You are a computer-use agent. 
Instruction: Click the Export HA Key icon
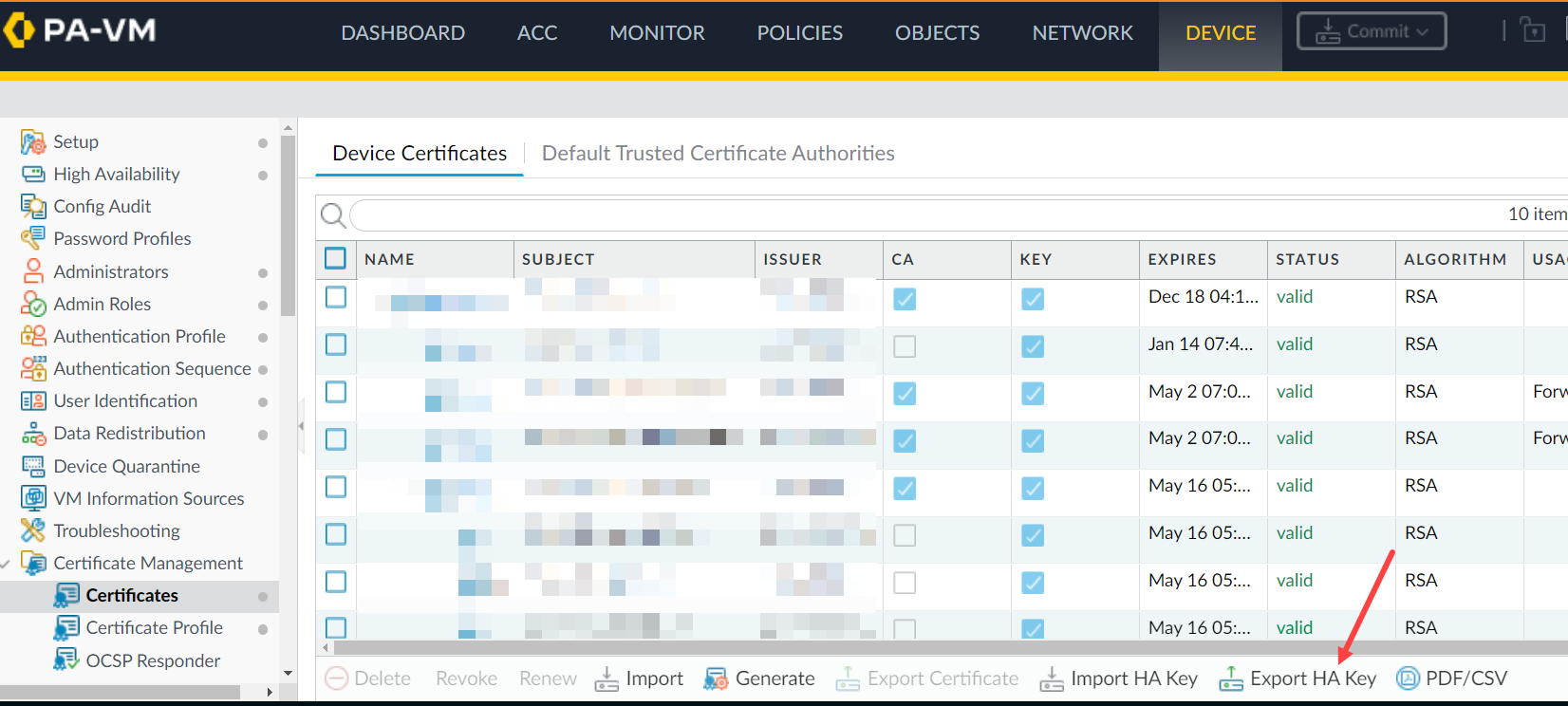1231,679
